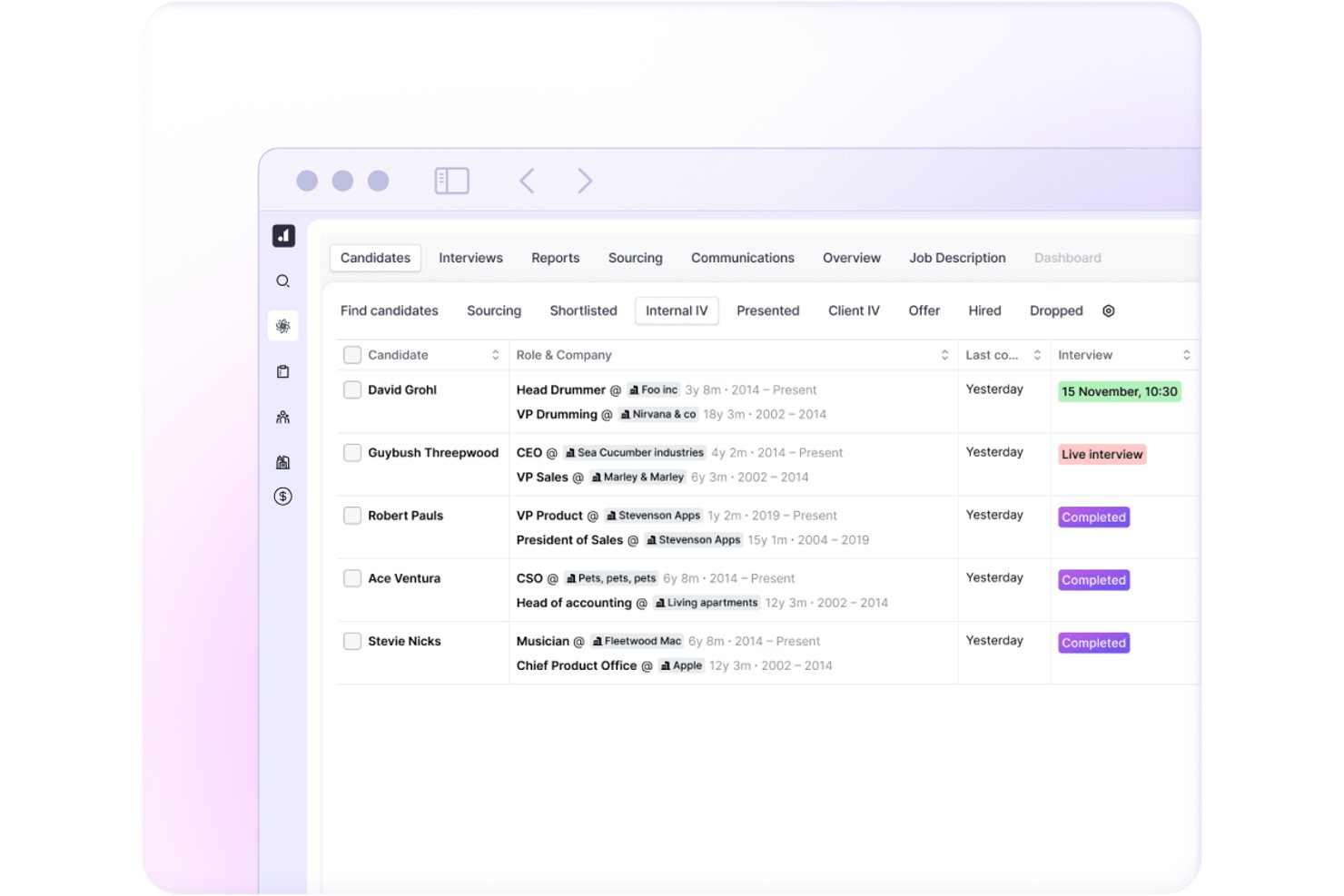Click the Sea Cucumber industries company tag
Viewport: 1344px width, 896px height.
[634, 452]
